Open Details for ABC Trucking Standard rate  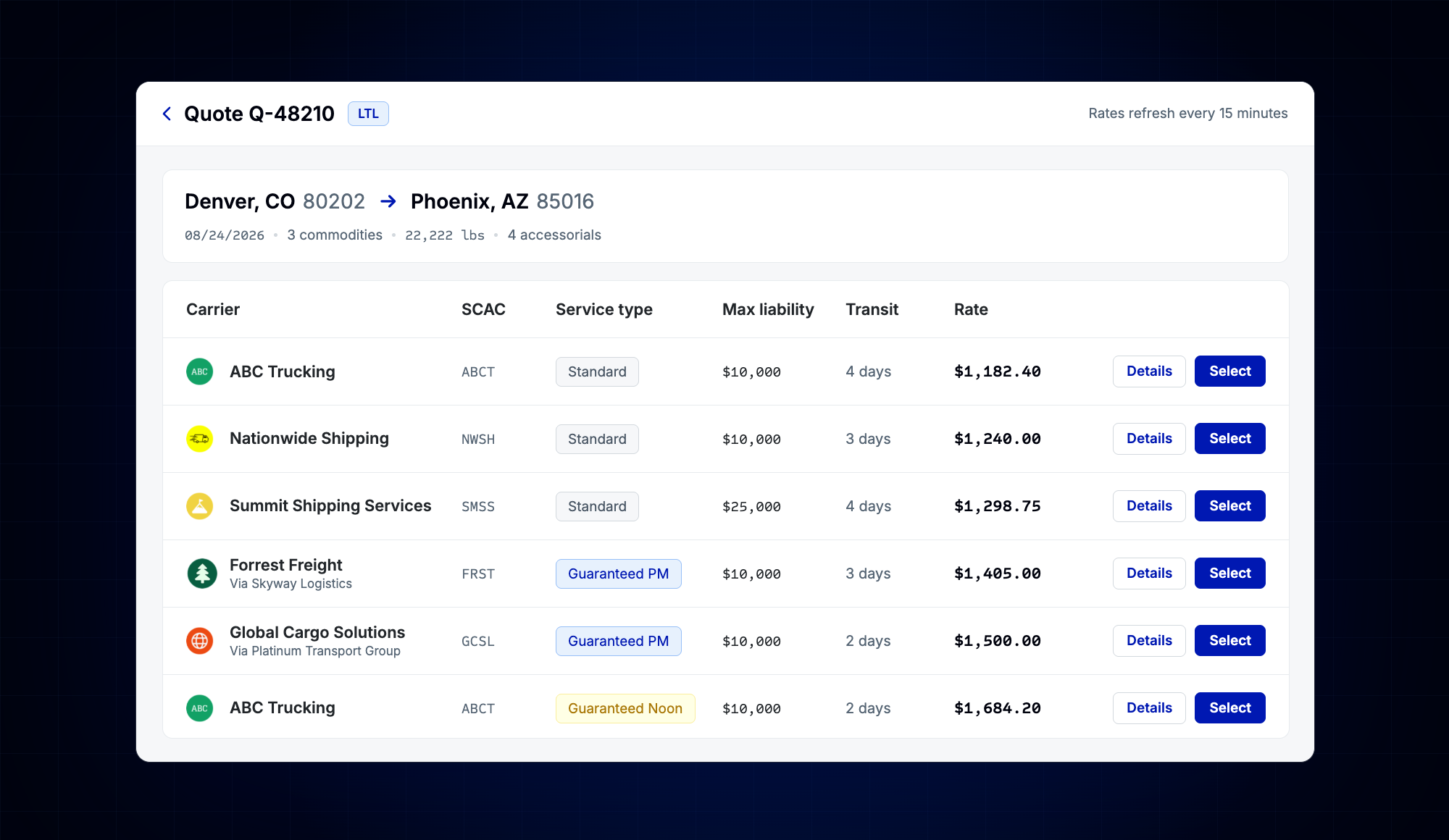1149,371
